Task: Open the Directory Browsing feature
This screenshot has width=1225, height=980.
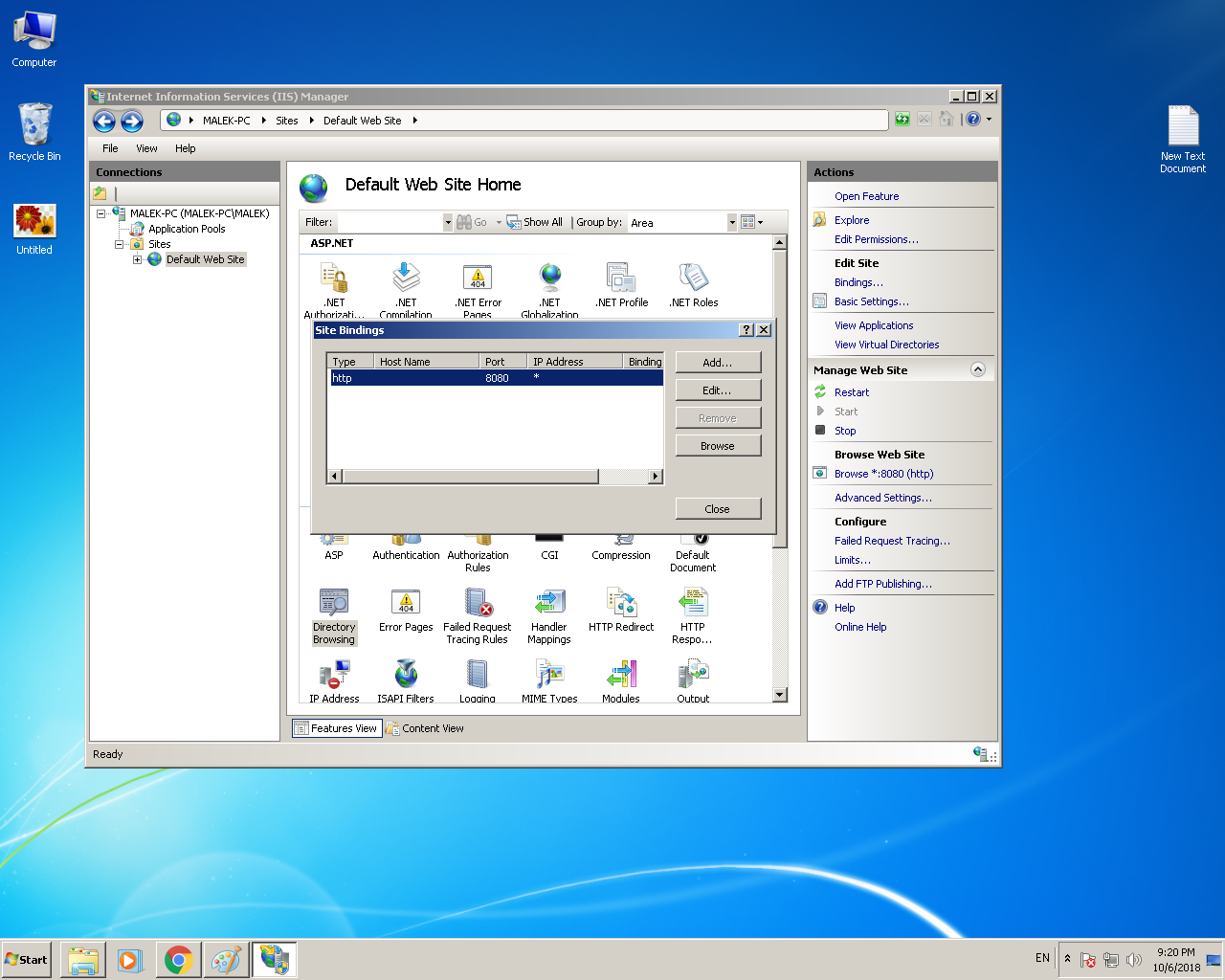Action: [334, 616]
